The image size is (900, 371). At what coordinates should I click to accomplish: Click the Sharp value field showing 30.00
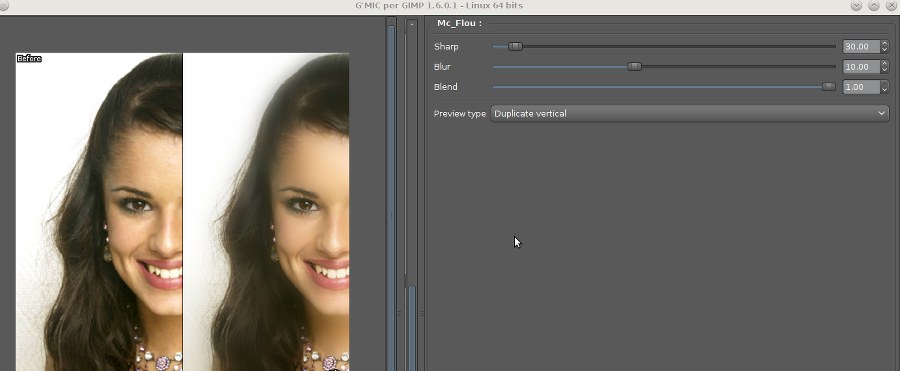tap(861, 47)
